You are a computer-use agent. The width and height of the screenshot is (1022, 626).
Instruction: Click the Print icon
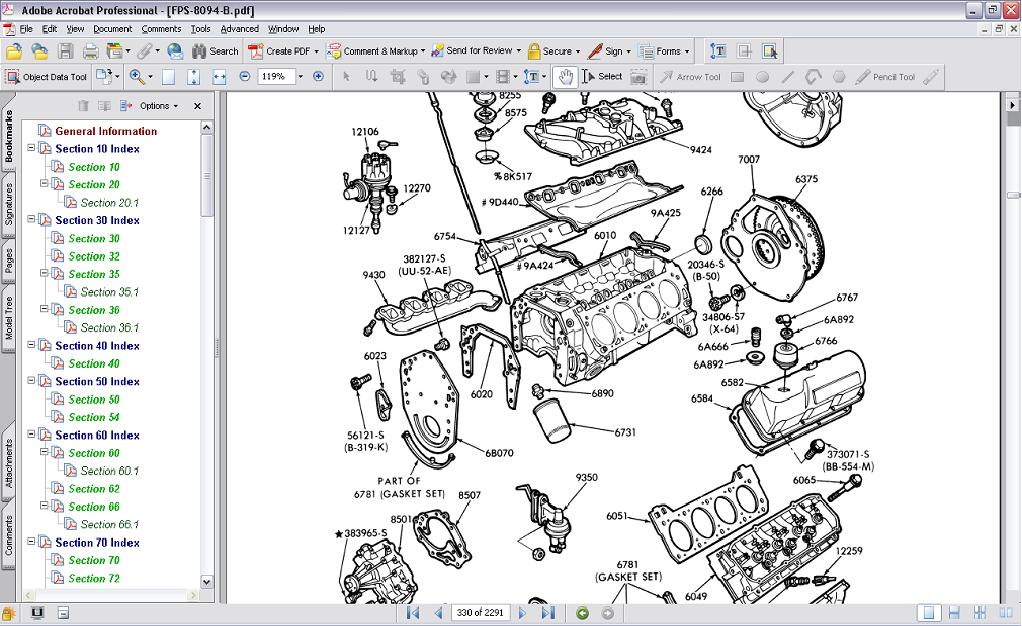coord(90,51)
